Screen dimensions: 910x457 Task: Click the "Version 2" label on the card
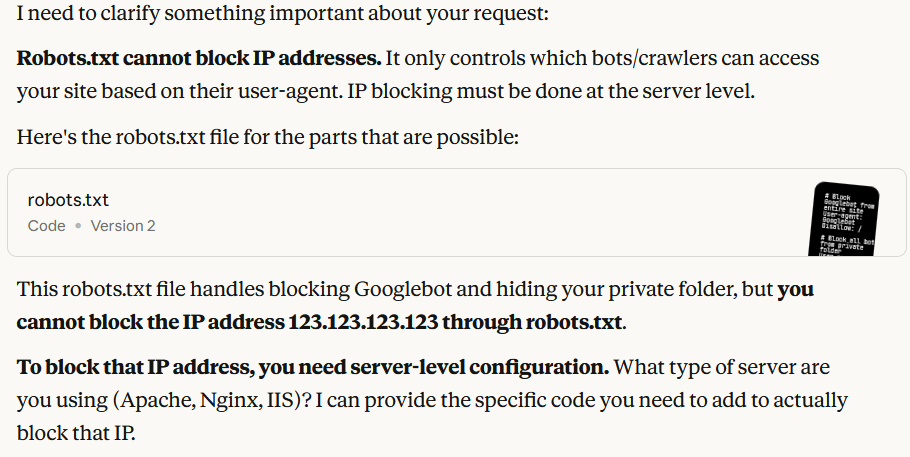(123, 226)
